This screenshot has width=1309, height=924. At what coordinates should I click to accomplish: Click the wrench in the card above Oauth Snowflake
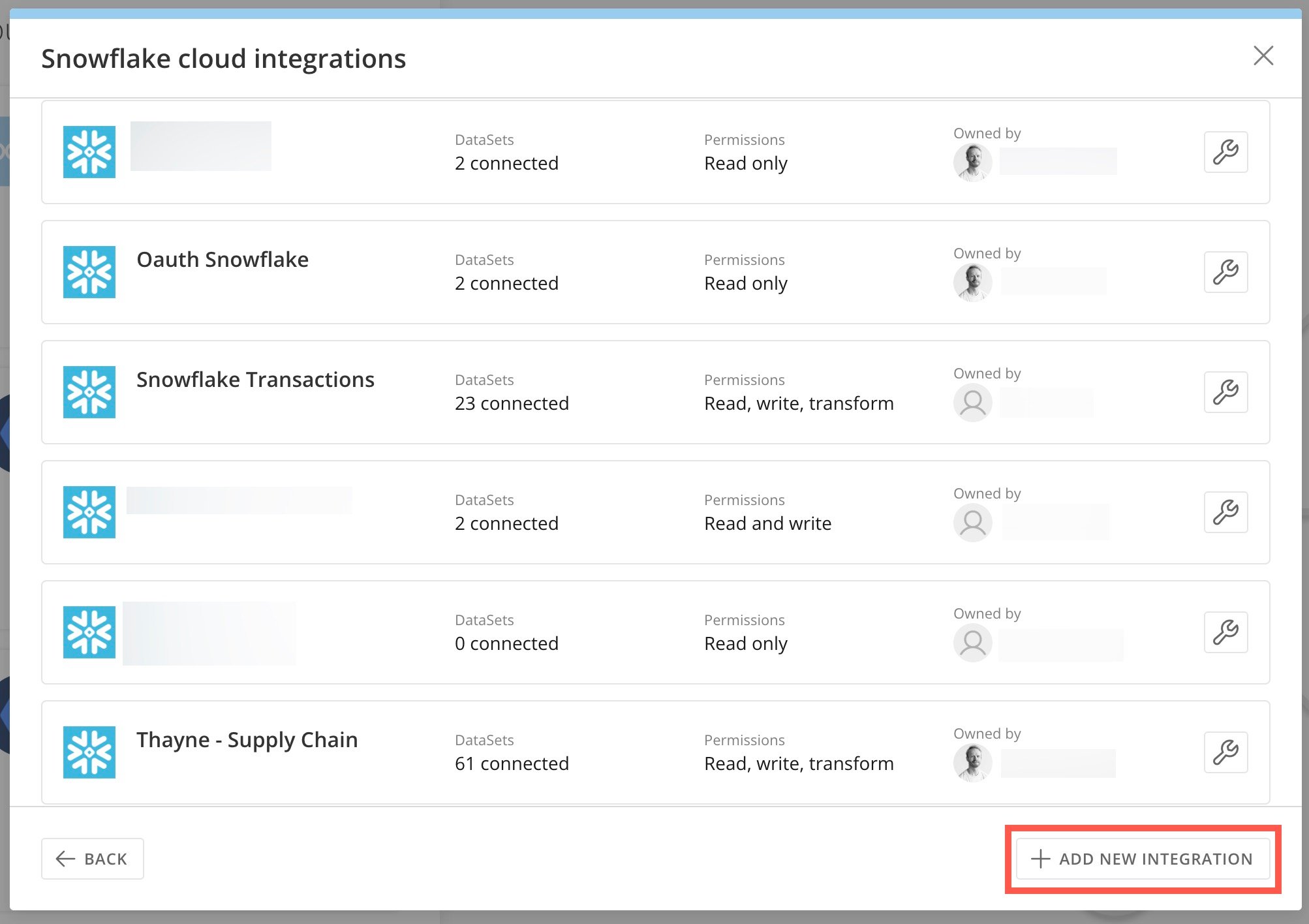[1225, 152]
